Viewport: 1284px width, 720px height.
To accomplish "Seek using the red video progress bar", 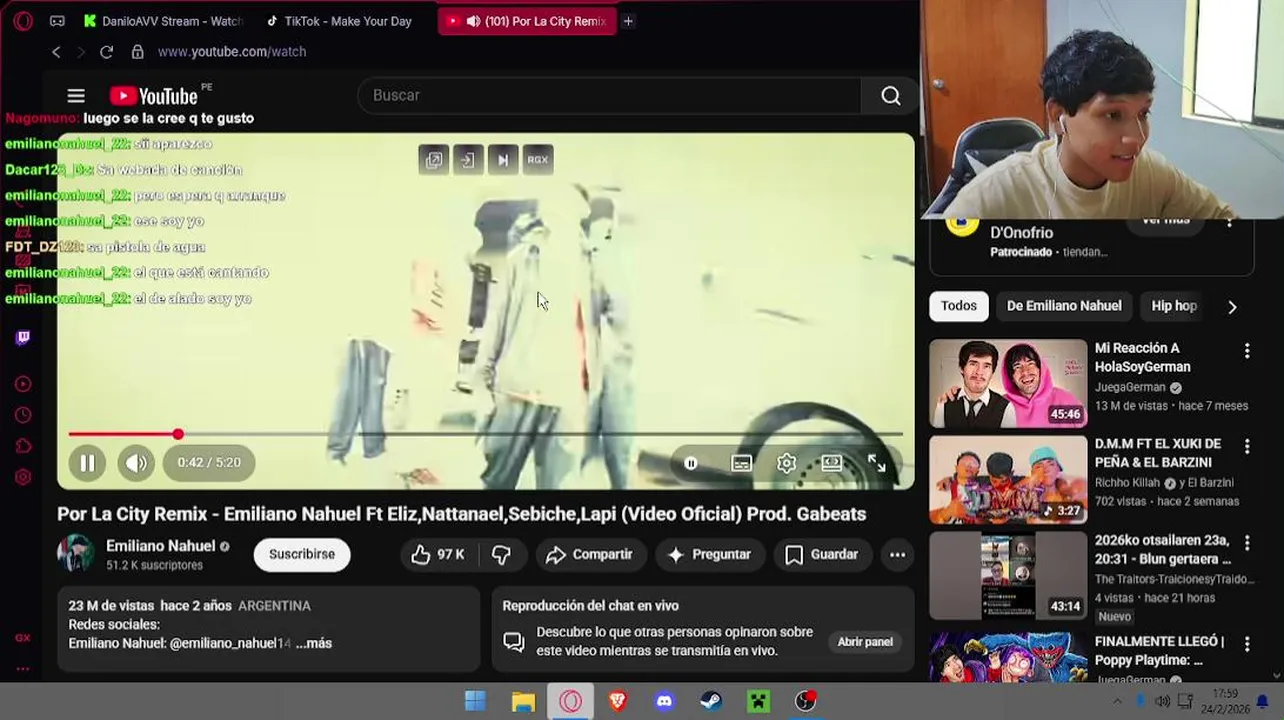I will 486,434.
